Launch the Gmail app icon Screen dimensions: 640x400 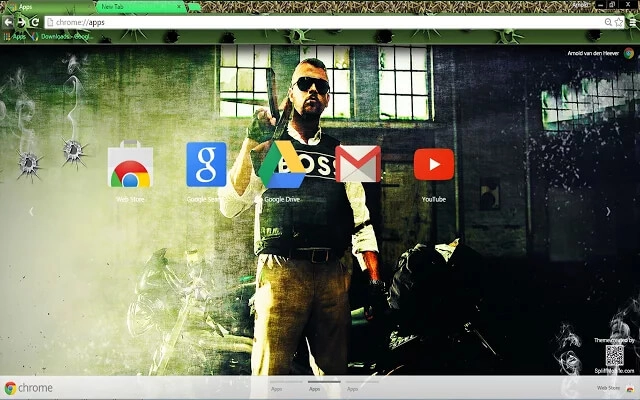[358, 164]
